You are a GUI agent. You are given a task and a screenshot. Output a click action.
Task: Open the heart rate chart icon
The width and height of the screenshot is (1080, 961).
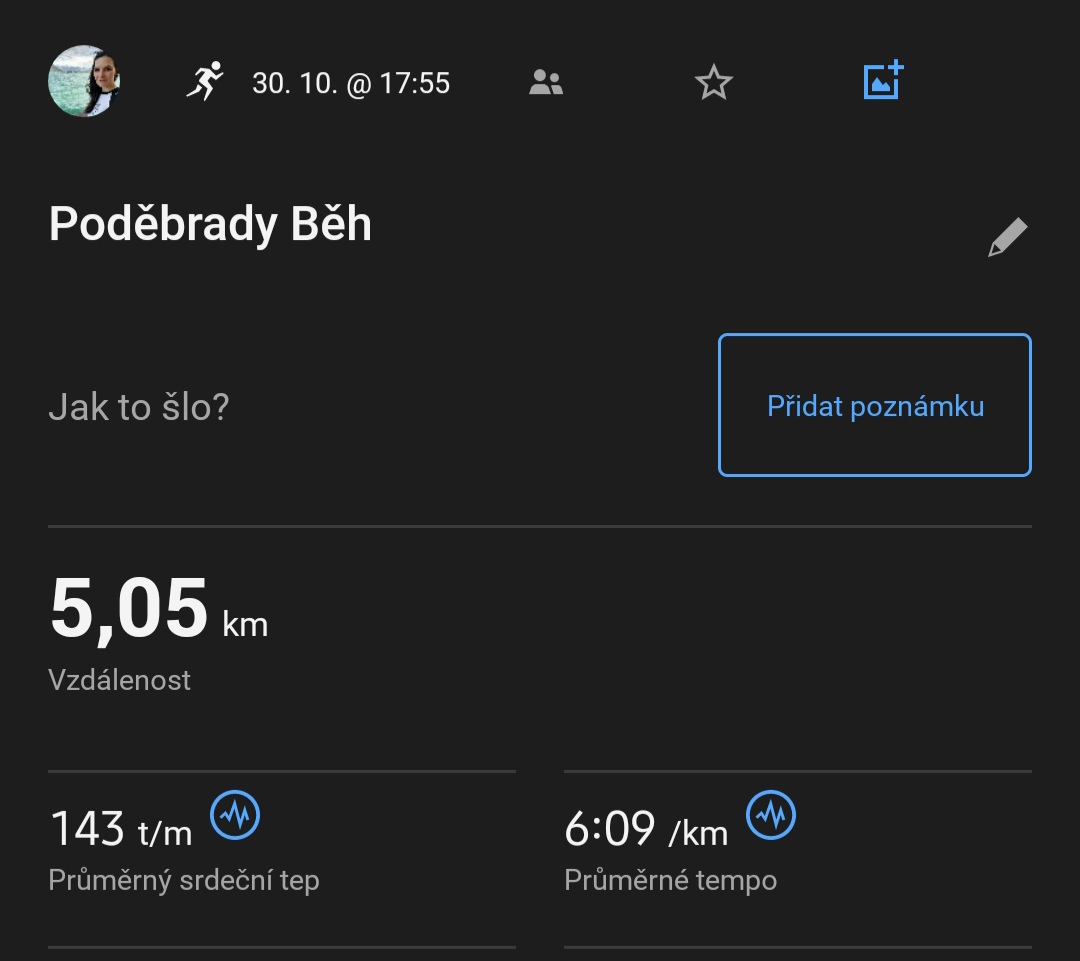235,816
